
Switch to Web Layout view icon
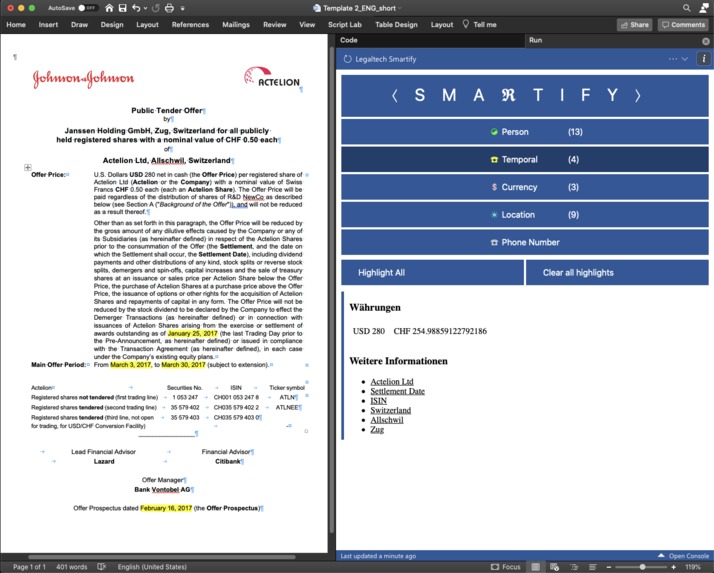[x=554, y=567]
